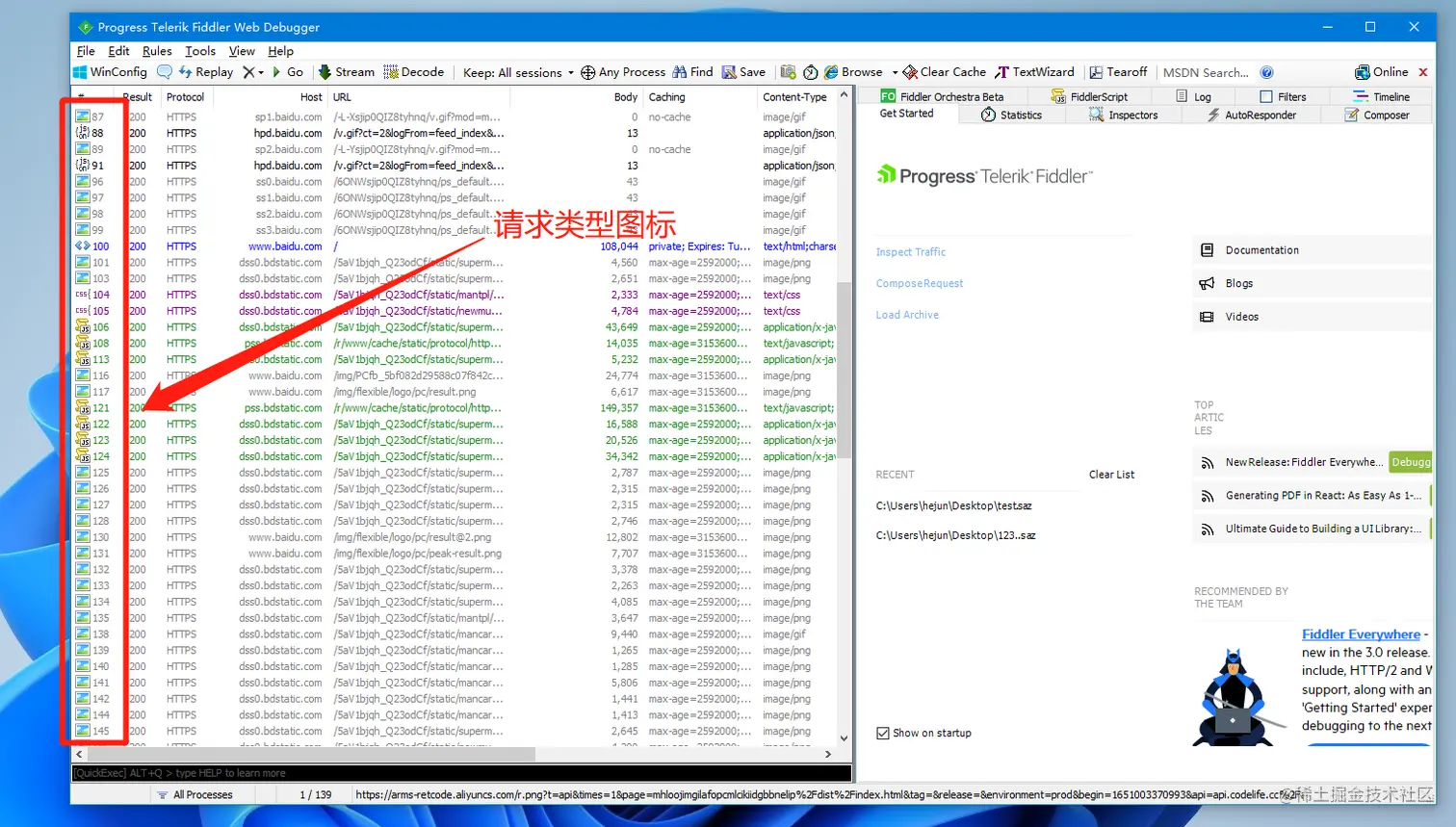Screen dimensions: 1456x827
Task: Select session 100 www.baidu.com row
Action: [x=455, y=246]
